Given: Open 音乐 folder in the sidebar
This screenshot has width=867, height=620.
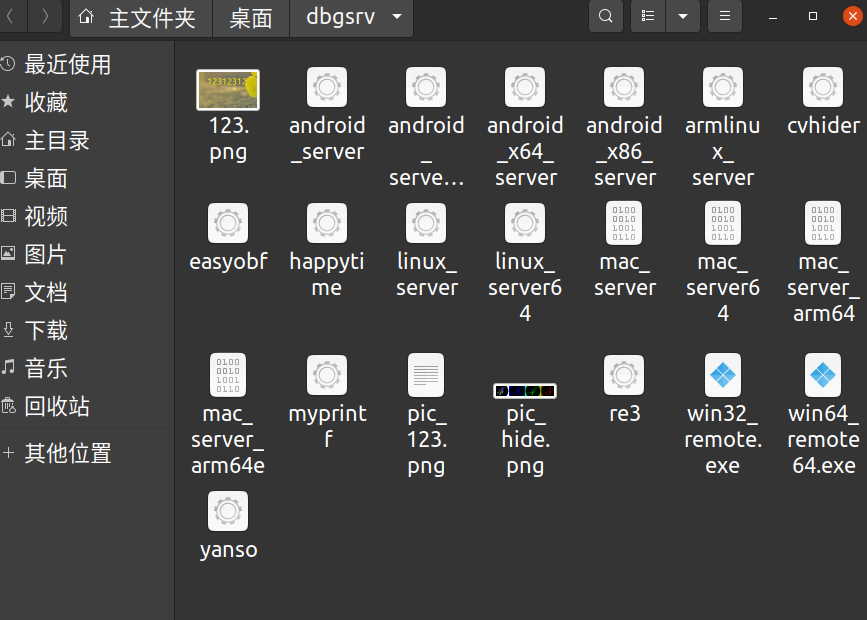Looking at the screenshot, I should tap(87, 368).
